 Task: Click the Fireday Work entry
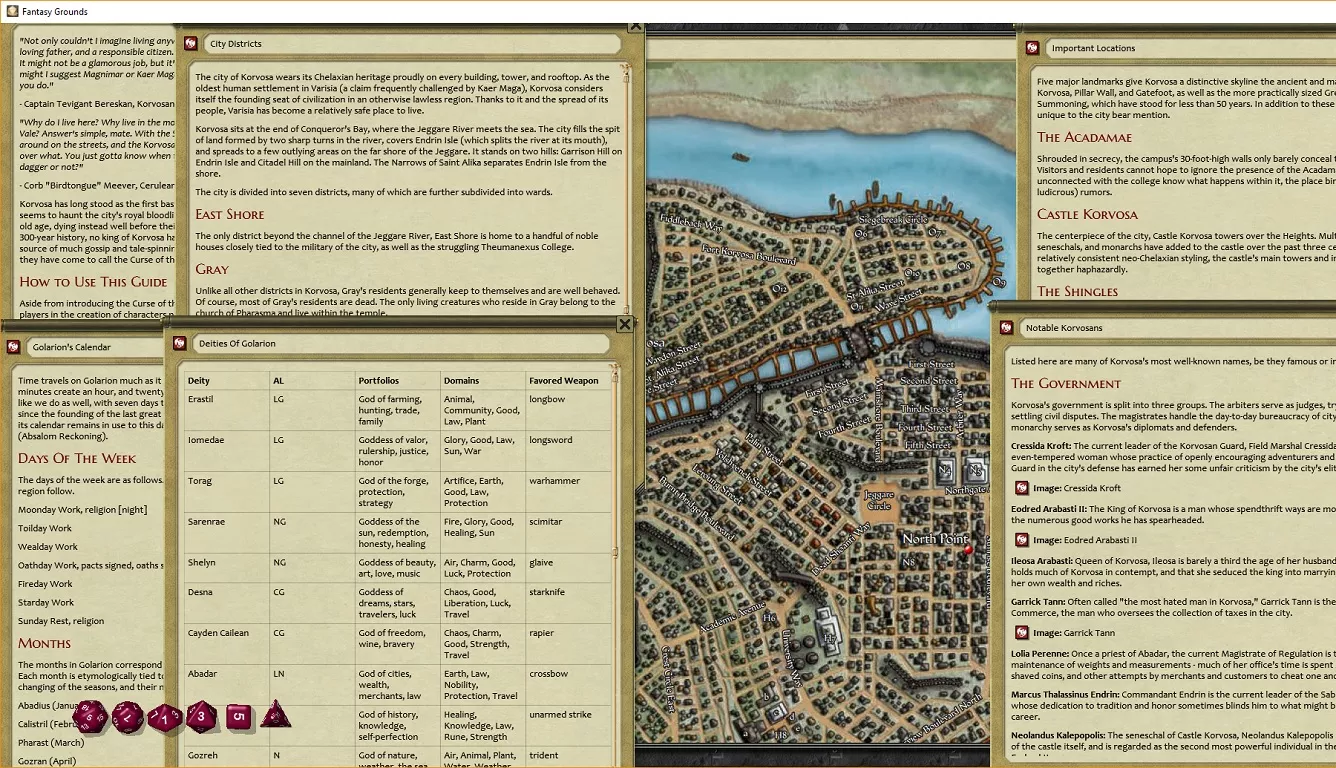point(45,584)
